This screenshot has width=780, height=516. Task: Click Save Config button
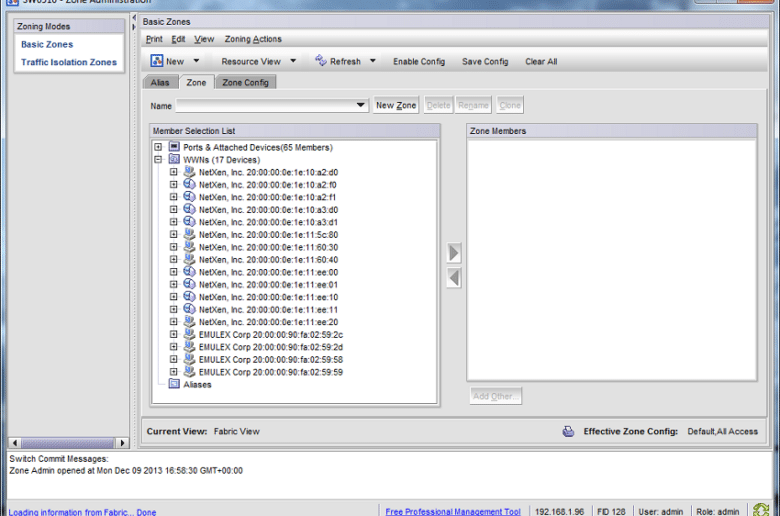tap(485, 61)
